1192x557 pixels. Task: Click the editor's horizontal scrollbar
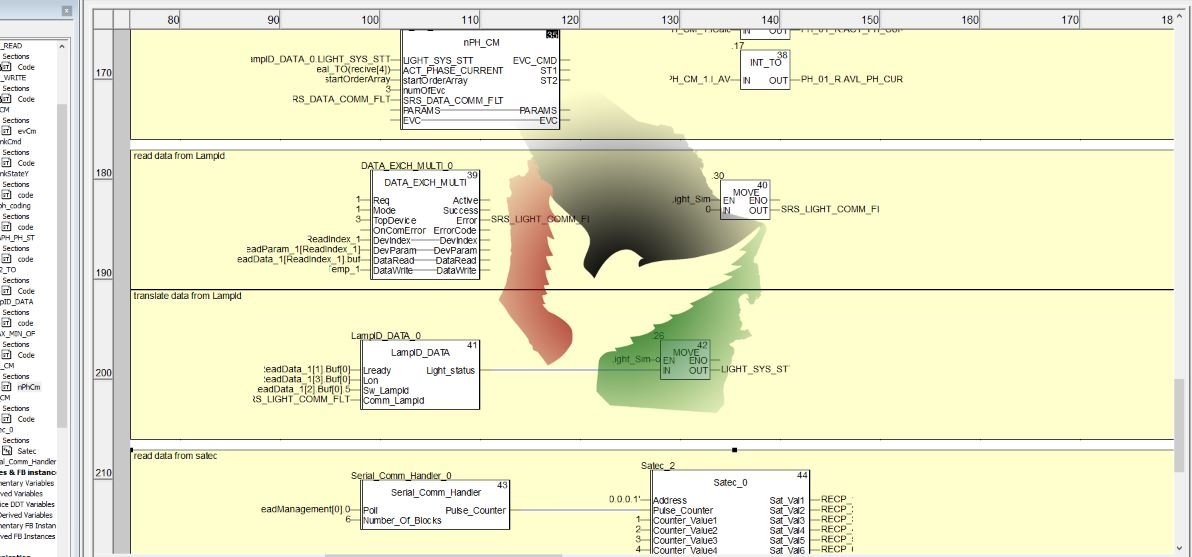coord(600,553)
